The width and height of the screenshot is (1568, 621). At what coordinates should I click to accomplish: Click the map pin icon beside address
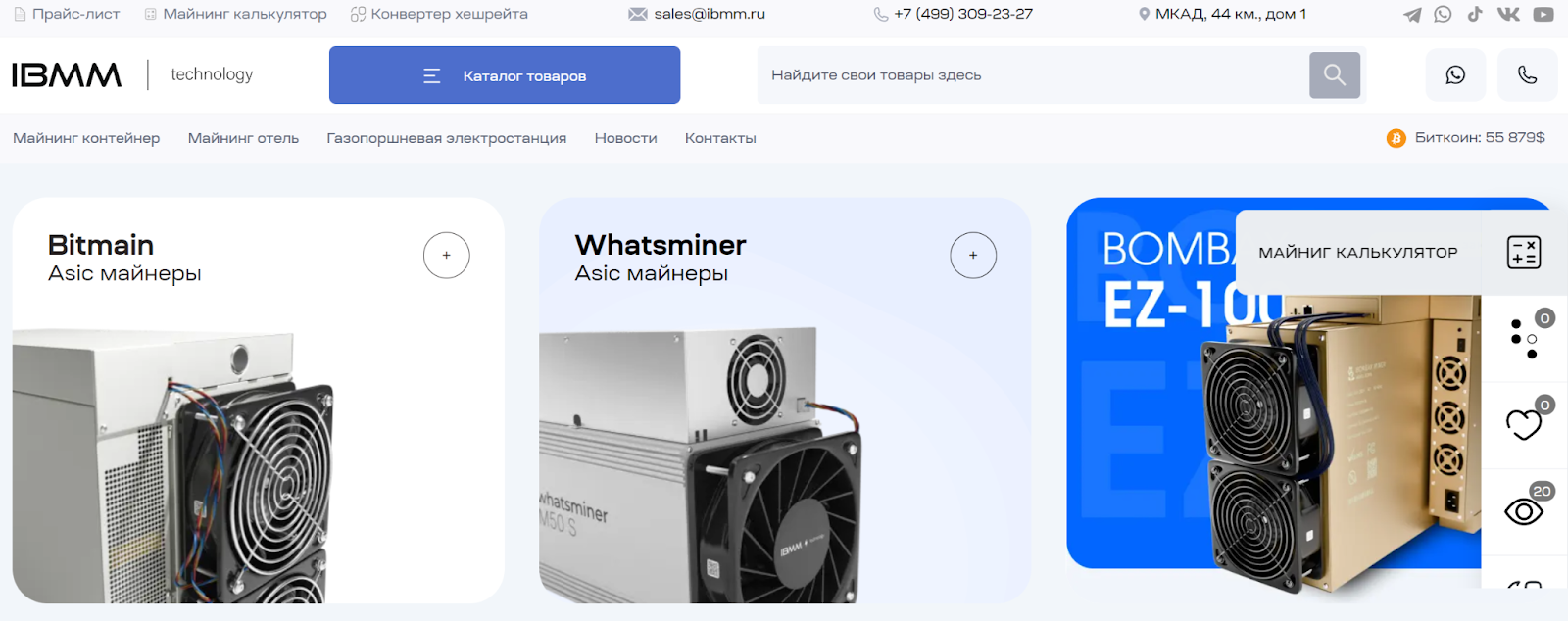pyautogui.click(x=1144, y=14)
